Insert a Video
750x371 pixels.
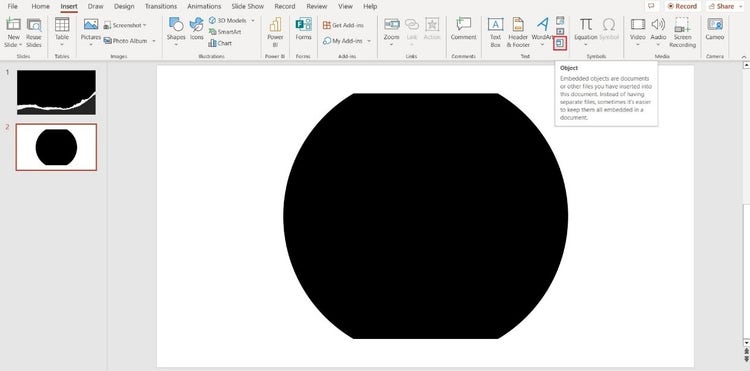point(638,28)
